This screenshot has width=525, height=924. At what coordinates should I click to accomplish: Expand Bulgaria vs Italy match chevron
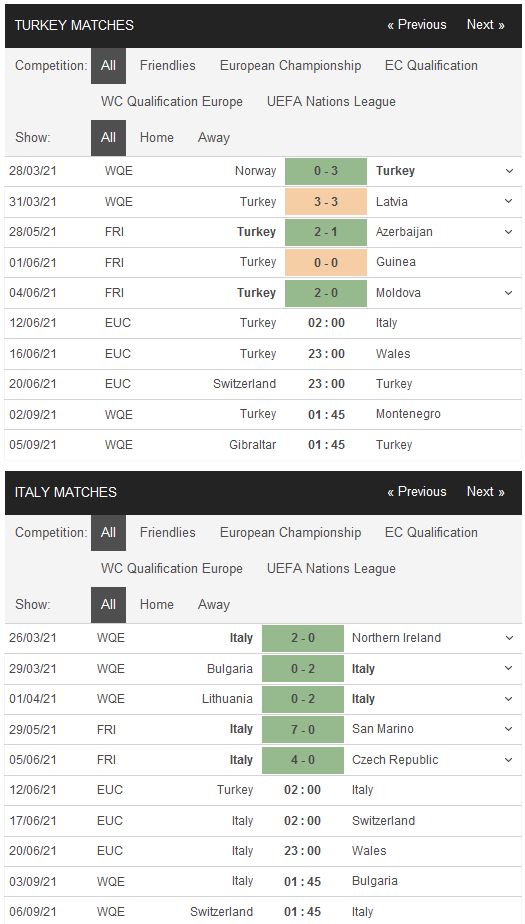coord(509,668)
